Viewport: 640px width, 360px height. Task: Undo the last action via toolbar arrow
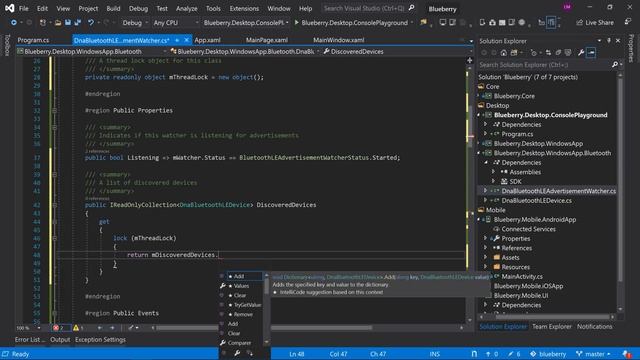pyautogui.click(x=91, y=22)
